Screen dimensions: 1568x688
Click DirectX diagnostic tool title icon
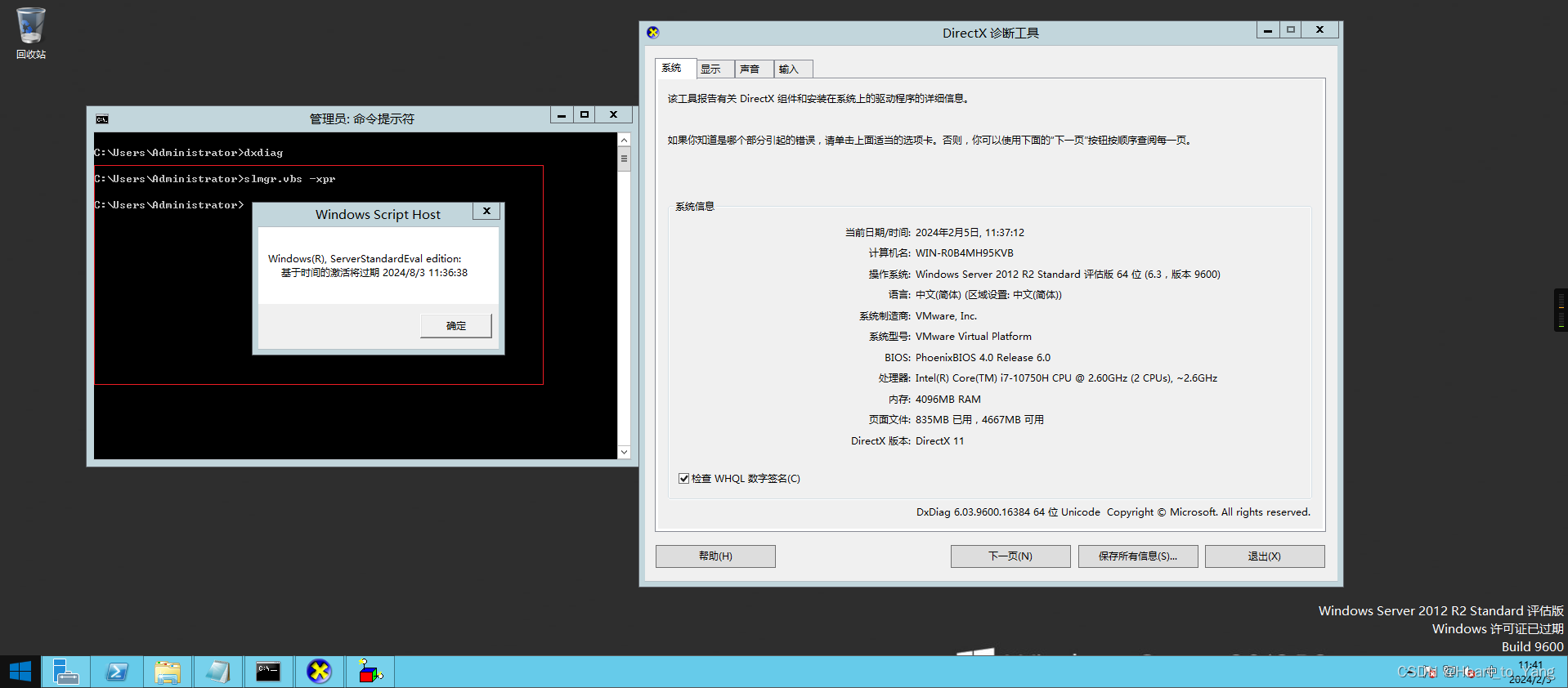(x=652, y=33)
